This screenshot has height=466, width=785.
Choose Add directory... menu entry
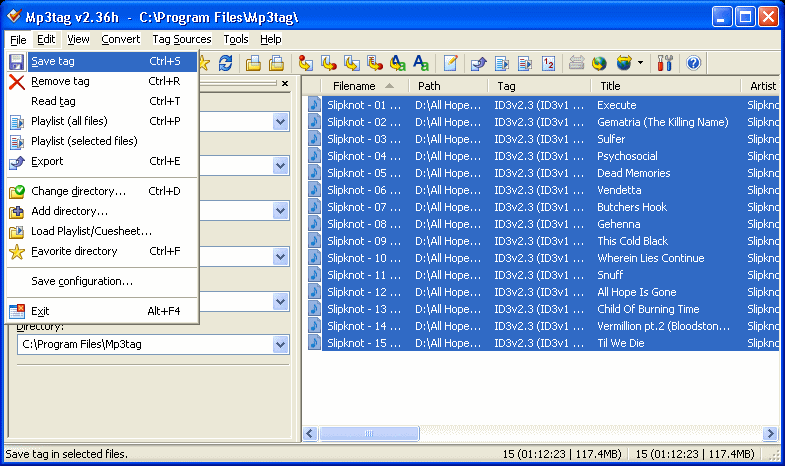pyautogui.click(x=103, y=211)
